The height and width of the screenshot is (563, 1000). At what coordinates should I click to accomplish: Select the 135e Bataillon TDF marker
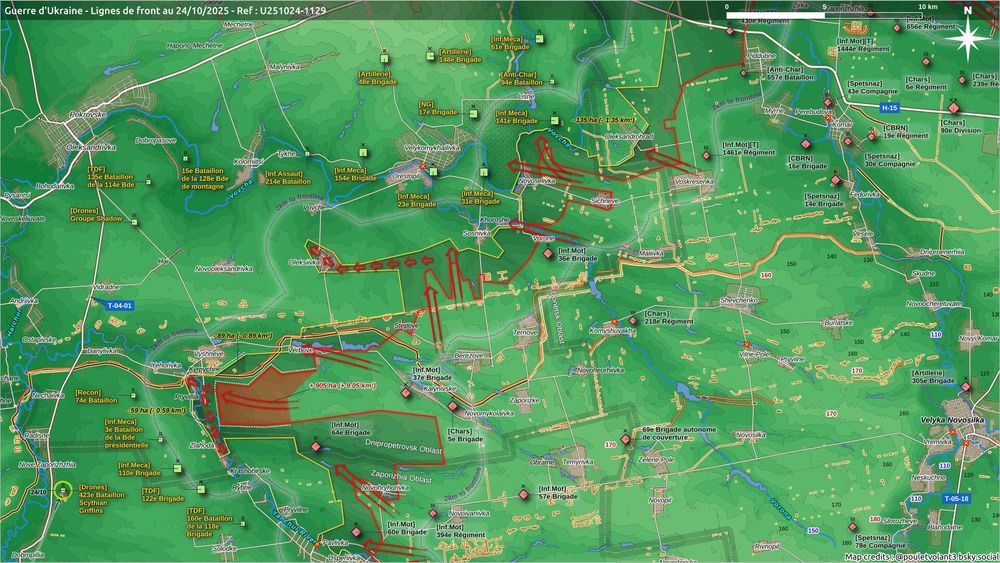[149, 182]
